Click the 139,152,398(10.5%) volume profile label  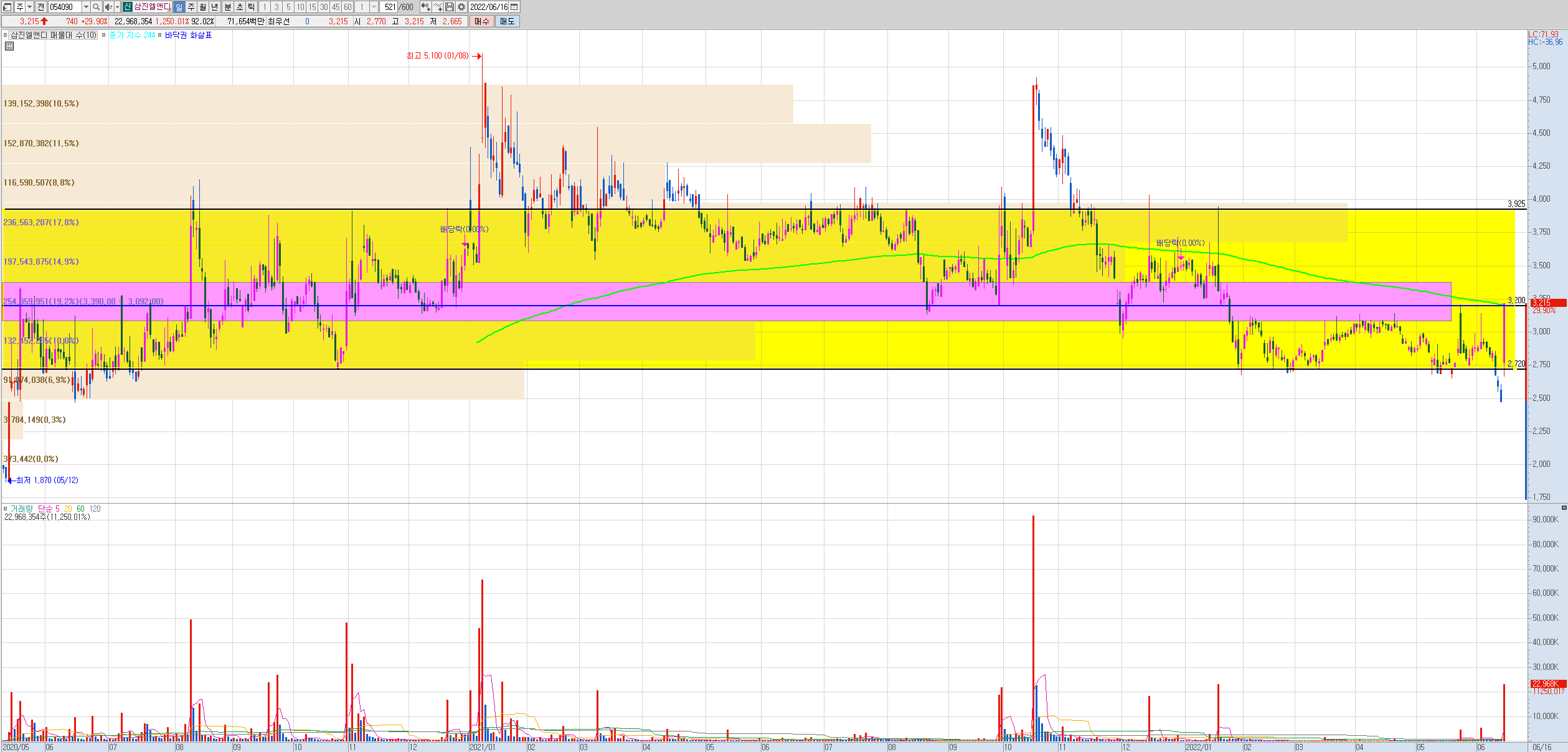click(x=41, y=103)
